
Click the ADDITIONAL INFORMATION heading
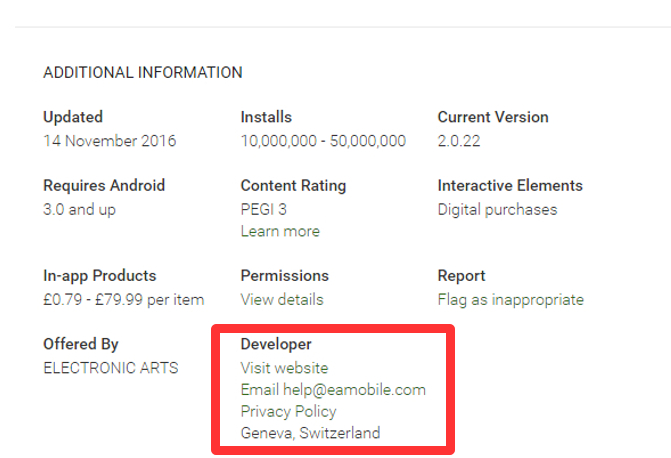coord(142,73)
